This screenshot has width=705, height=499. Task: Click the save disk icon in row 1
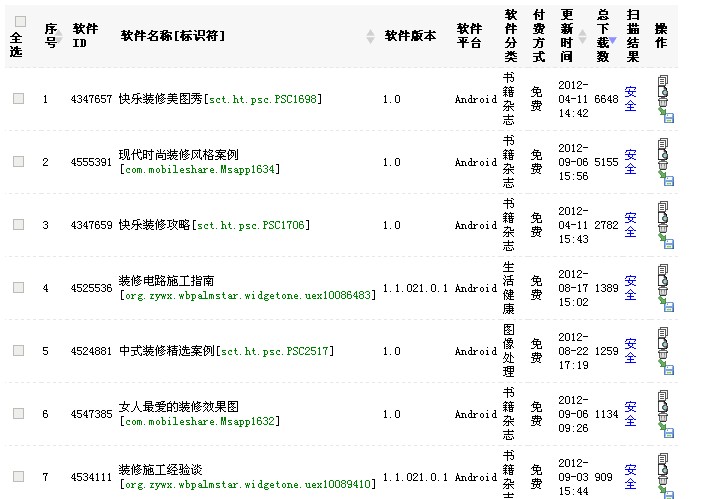click(668, 118)
